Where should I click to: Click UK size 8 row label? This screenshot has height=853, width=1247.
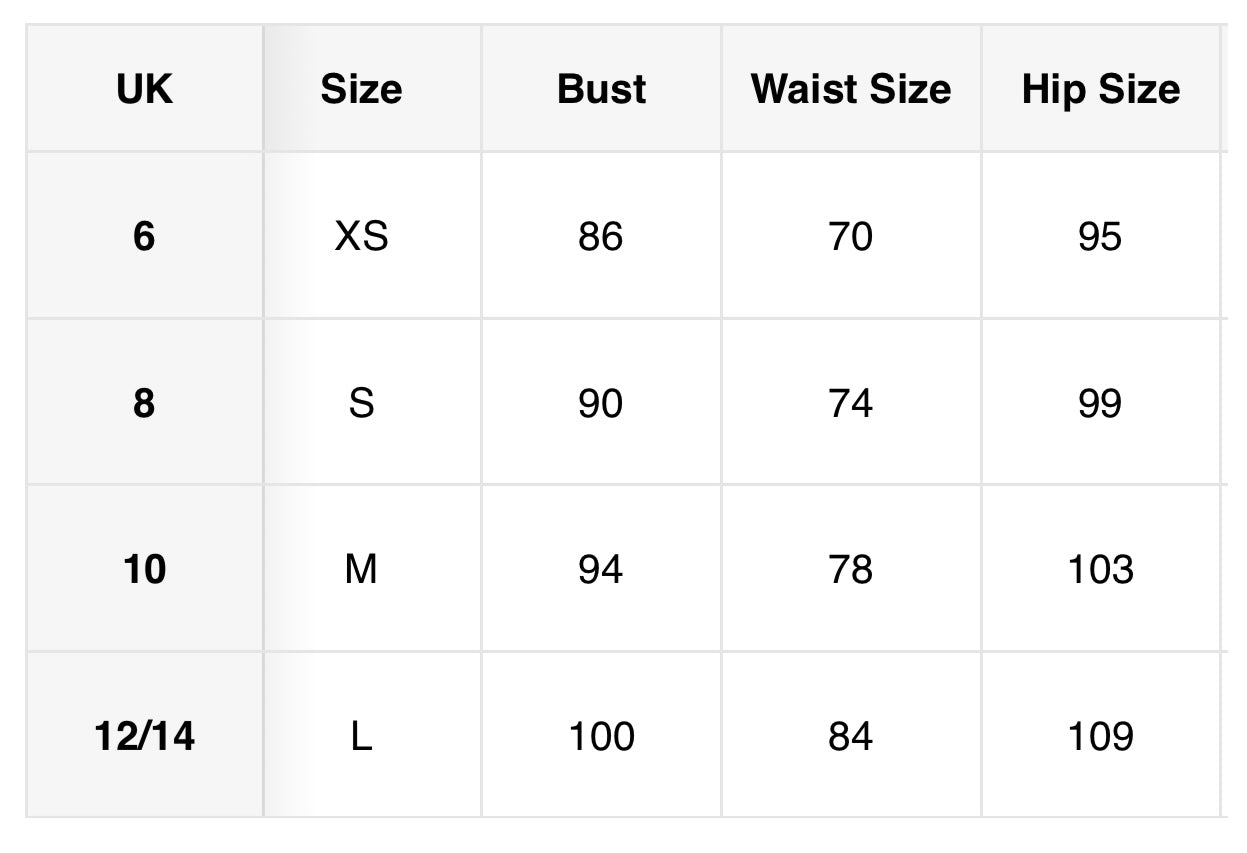[x=144, y=403]
